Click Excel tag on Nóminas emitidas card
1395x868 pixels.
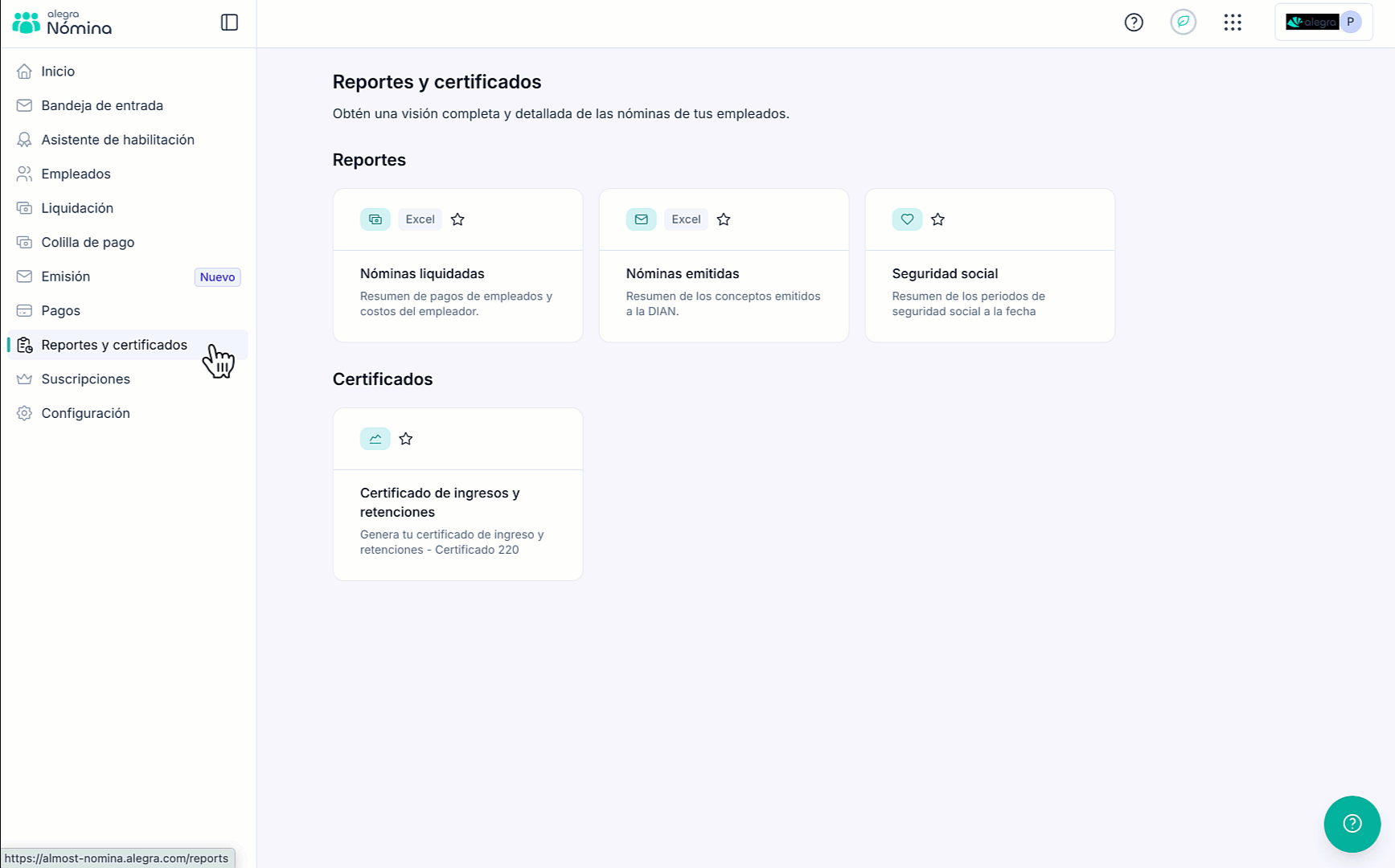point(686,219)
